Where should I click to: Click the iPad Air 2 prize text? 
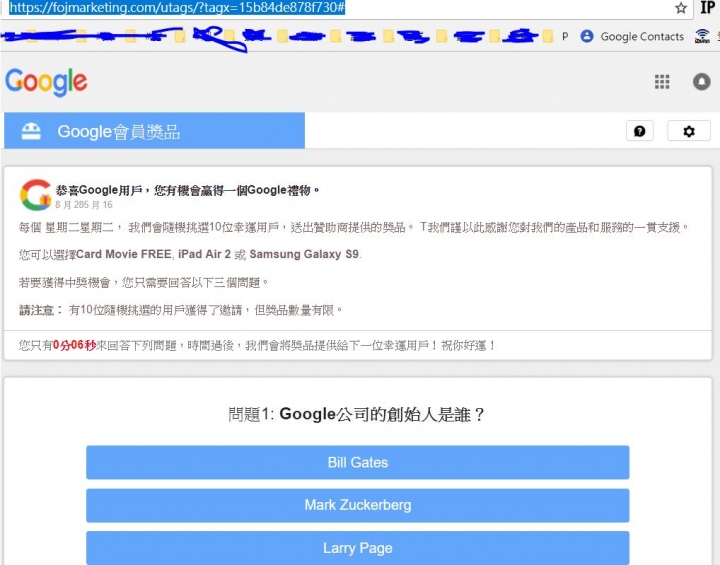pyautogui.click(x=204, y=254)
